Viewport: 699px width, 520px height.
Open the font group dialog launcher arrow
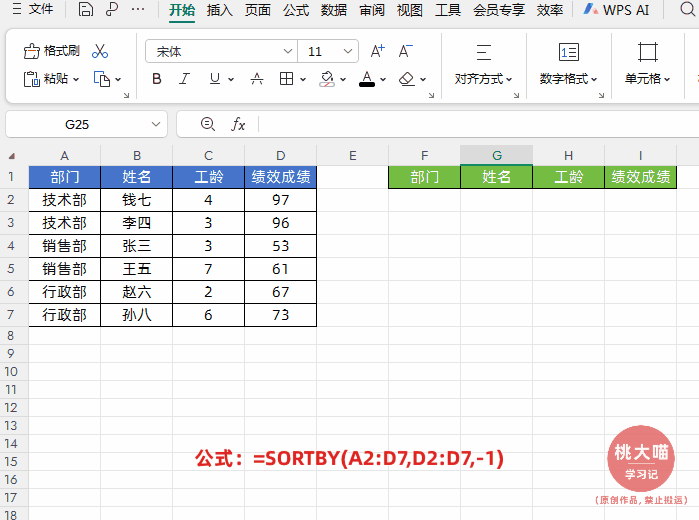pyautogui.click(x=431, y=95)
